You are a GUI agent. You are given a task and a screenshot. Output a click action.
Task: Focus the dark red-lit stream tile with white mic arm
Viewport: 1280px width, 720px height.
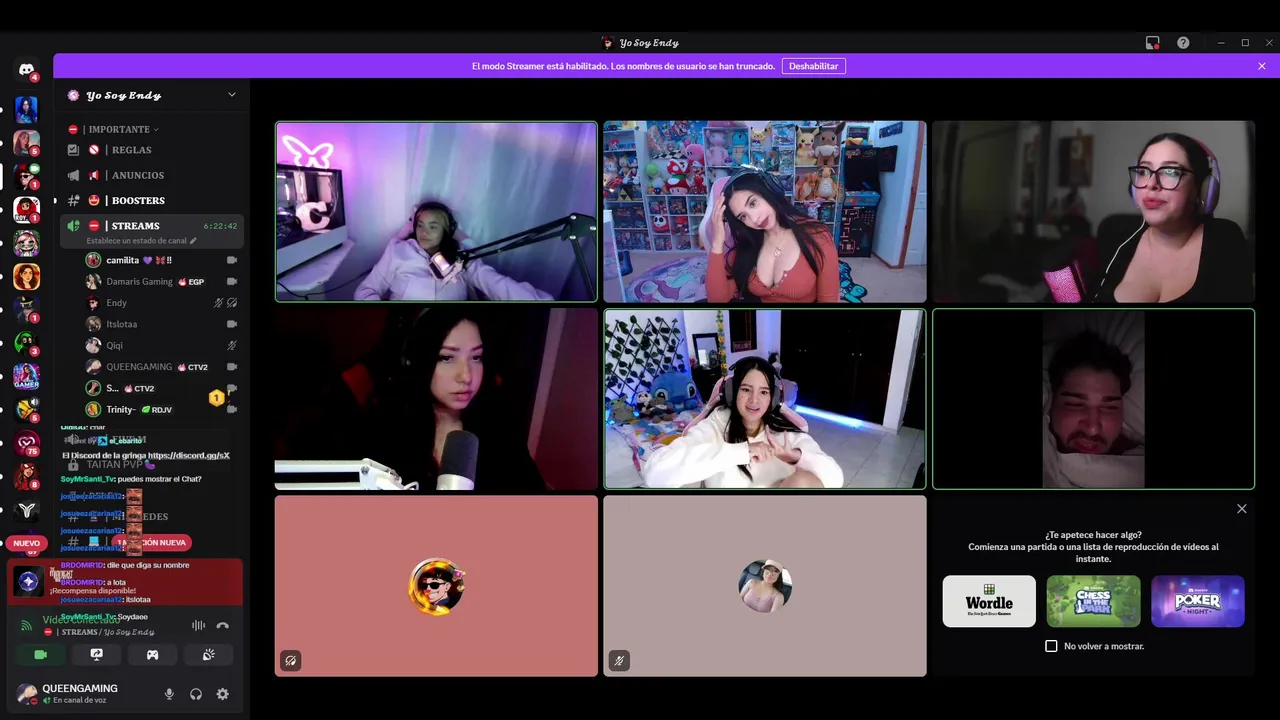point(436,399)
